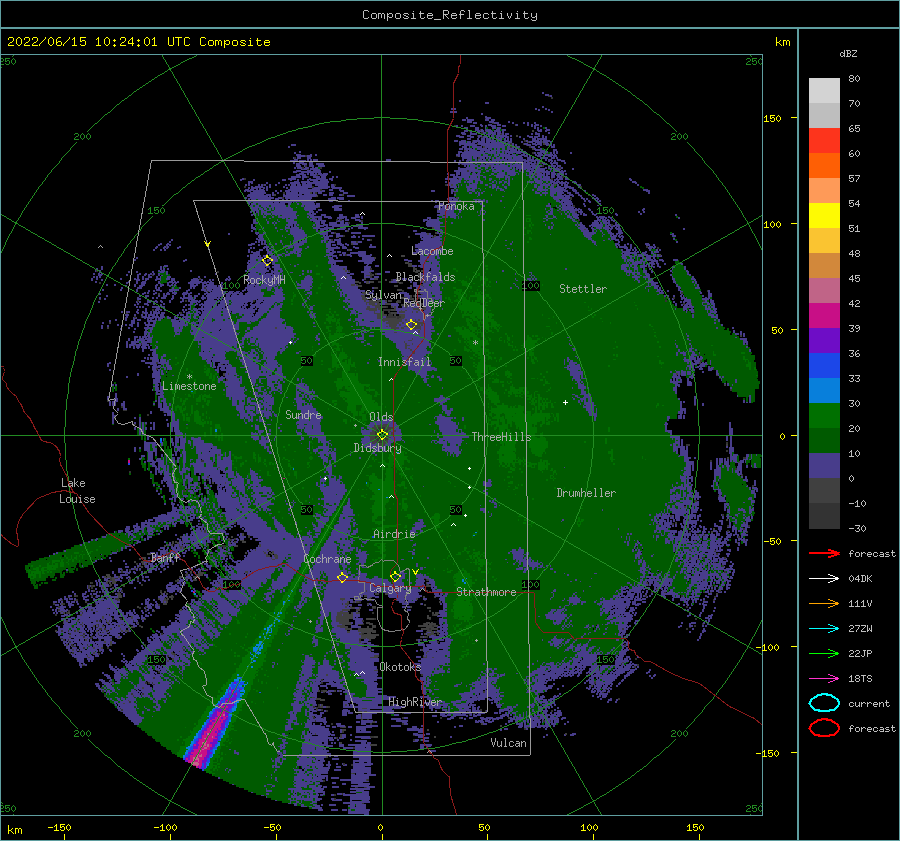Click the -150 tick on bottom km axis
The height and width of the screenshot is (841, 900).
59,827
